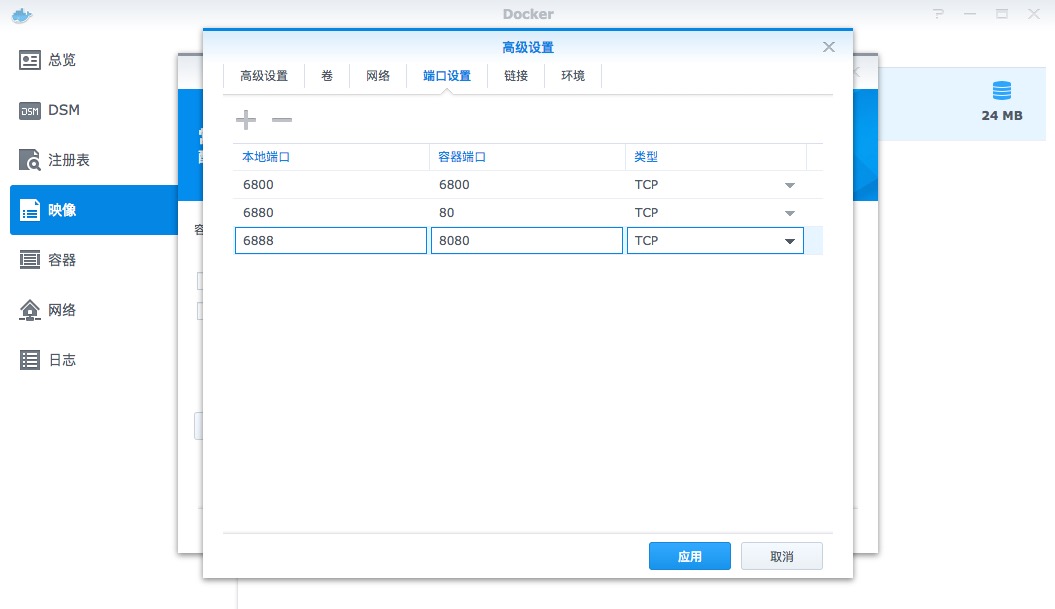Close the 高级设置 dialog
The image size is (1055, 609).
[828, 47]
